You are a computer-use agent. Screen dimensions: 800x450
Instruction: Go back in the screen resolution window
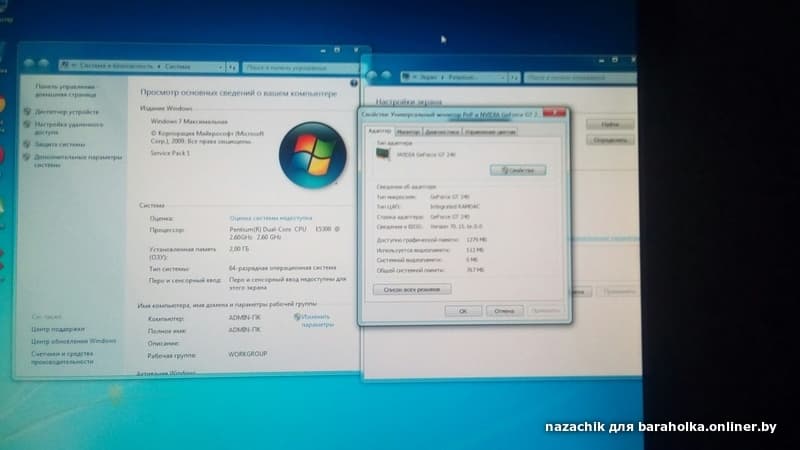[x=371, y=76]
